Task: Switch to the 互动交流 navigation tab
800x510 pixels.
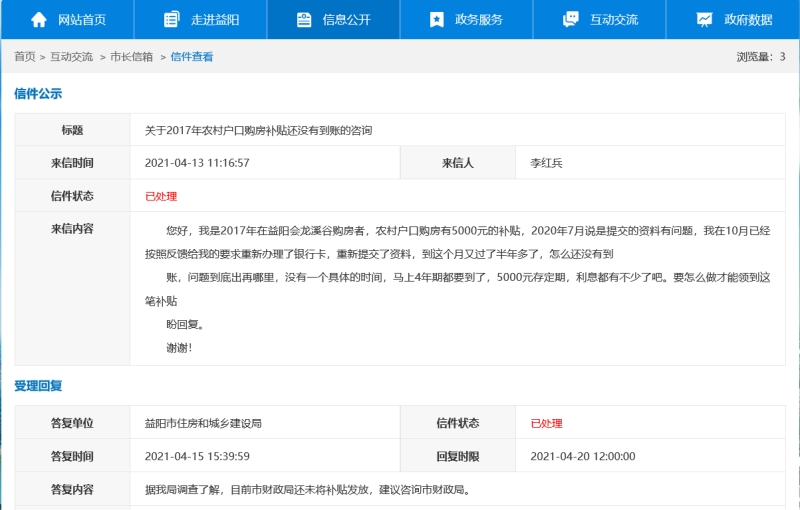Action: click(613, 19)
